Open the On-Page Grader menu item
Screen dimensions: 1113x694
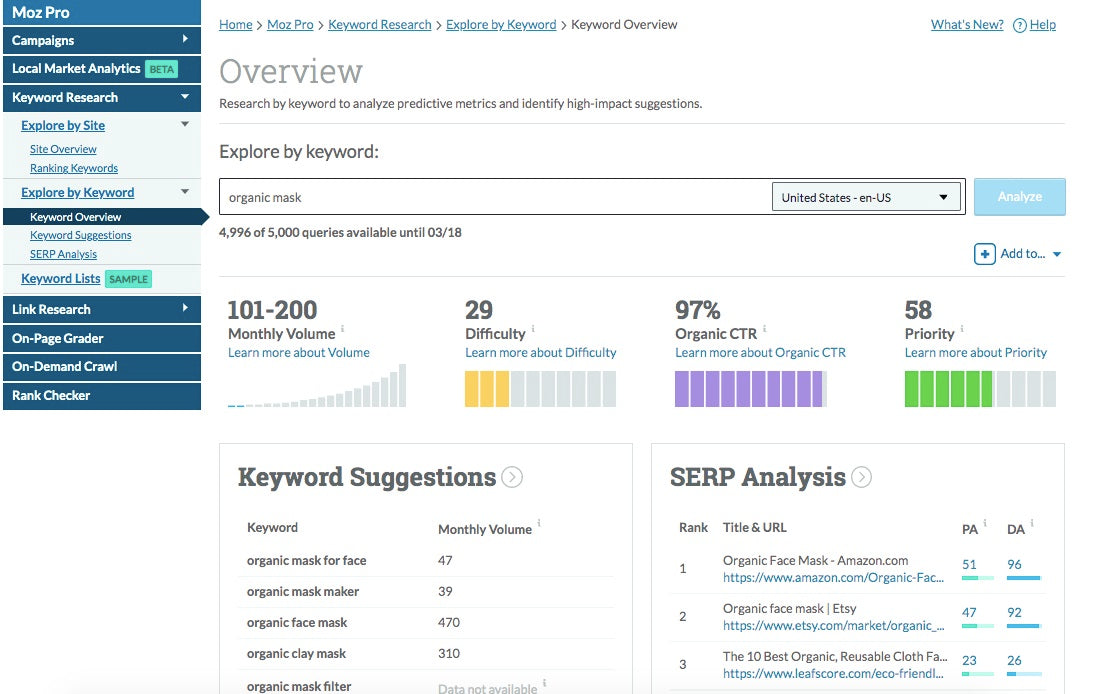102,338
